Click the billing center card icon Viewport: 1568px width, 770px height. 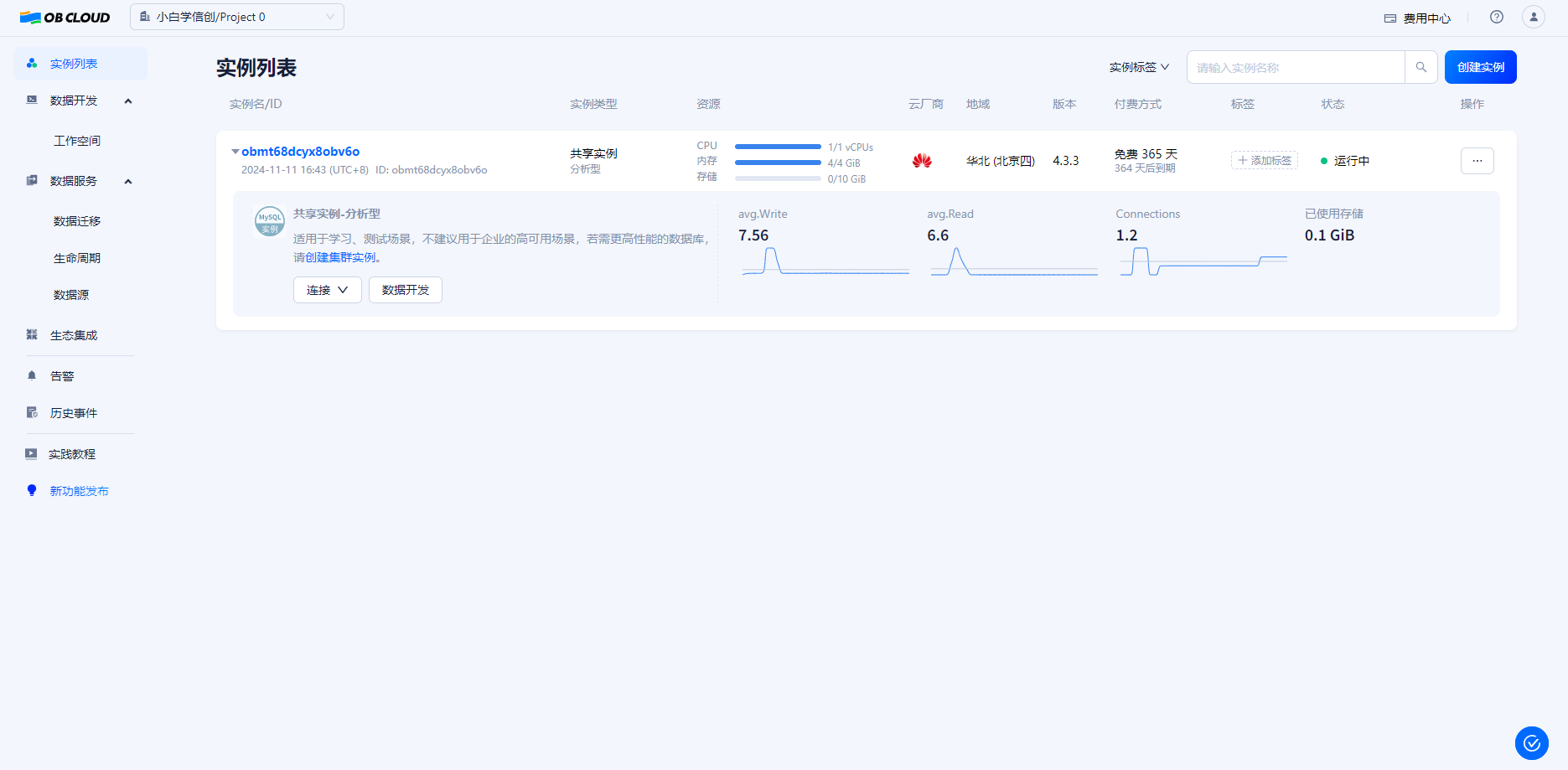coord(1390,18)
